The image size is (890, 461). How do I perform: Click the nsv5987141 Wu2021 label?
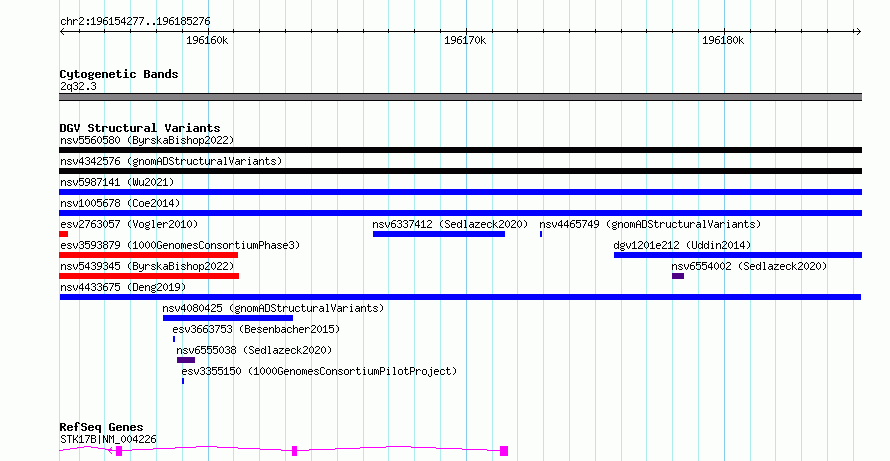click(117, 182)
